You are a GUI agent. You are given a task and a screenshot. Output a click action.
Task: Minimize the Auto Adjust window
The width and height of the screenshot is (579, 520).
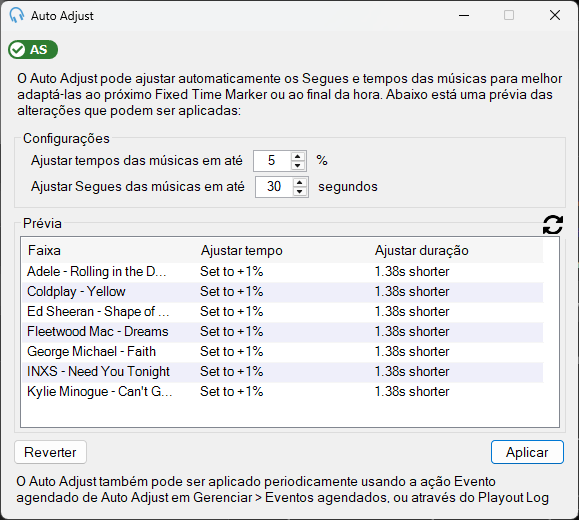click(x=464, y=16)
